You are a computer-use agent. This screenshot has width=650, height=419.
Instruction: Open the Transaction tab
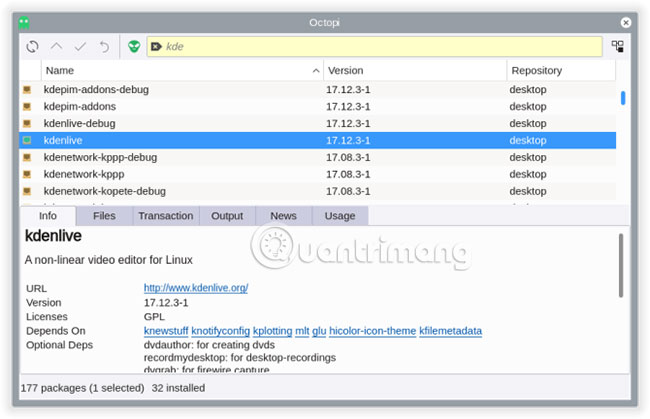click(x=166, y=216)
